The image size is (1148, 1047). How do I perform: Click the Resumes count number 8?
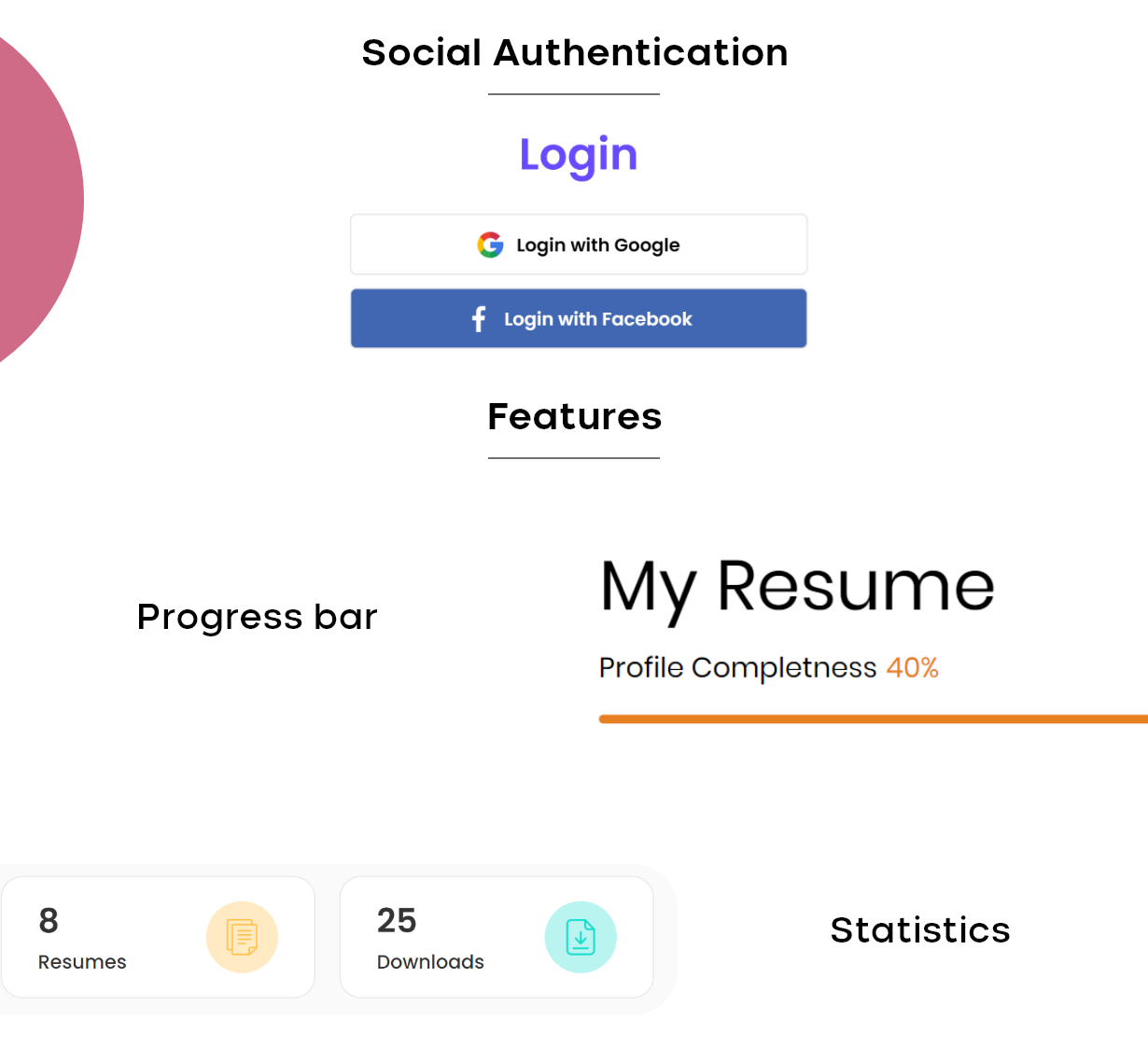tap(49, 921)
